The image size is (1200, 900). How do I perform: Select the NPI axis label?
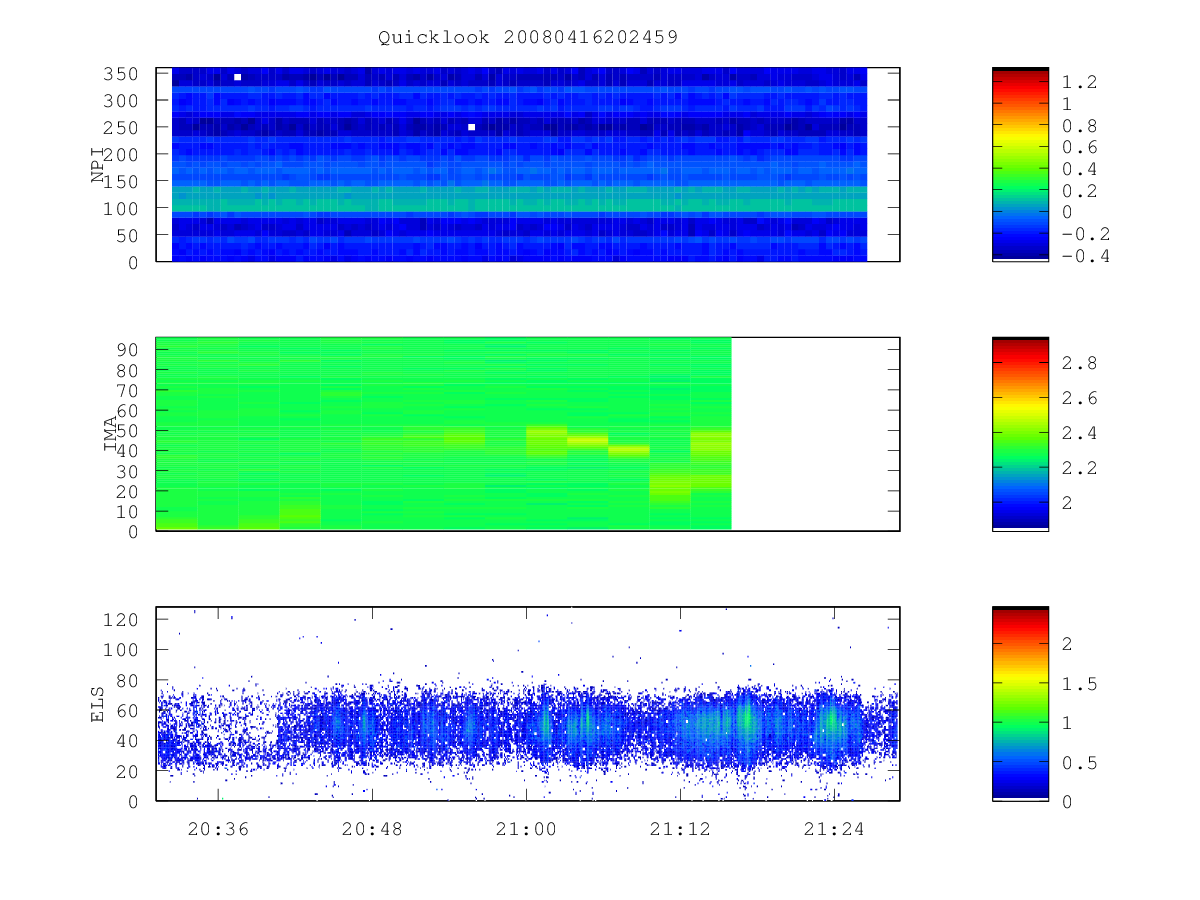98,164
